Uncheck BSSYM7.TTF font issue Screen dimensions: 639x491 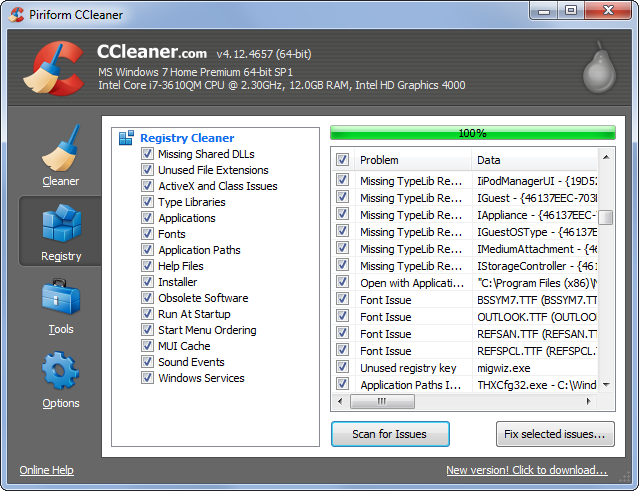coord(342,299)
